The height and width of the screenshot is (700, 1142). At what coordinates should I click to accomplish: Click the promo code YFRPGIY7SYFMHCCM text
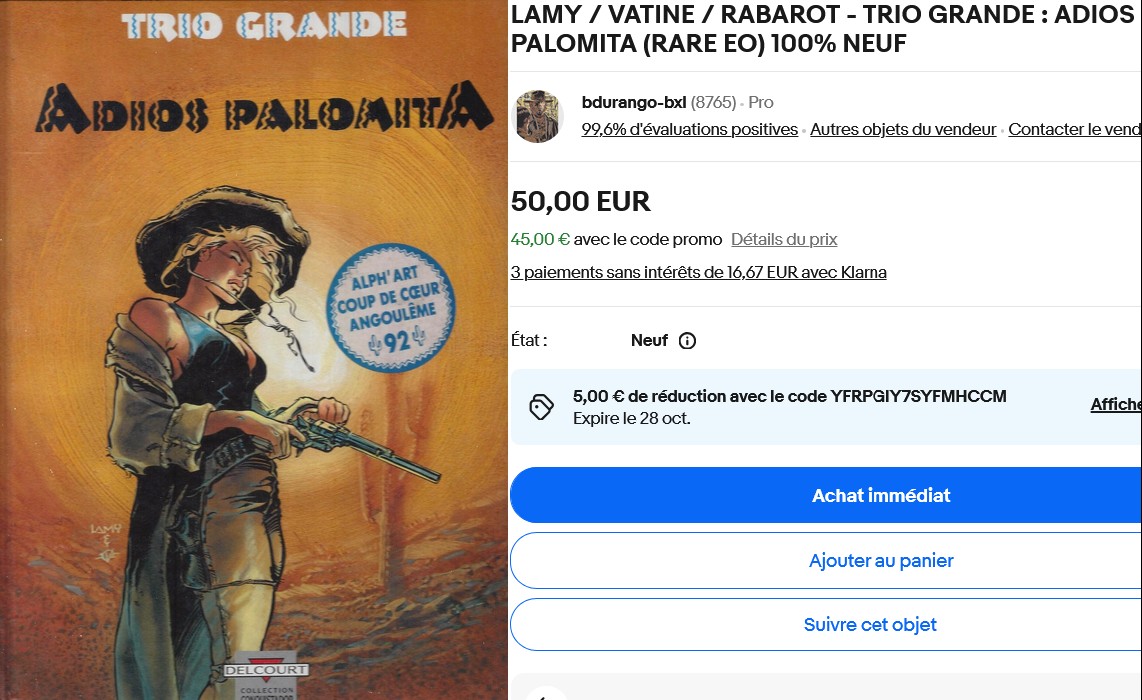pyautogui.click(x=918, y=396)
